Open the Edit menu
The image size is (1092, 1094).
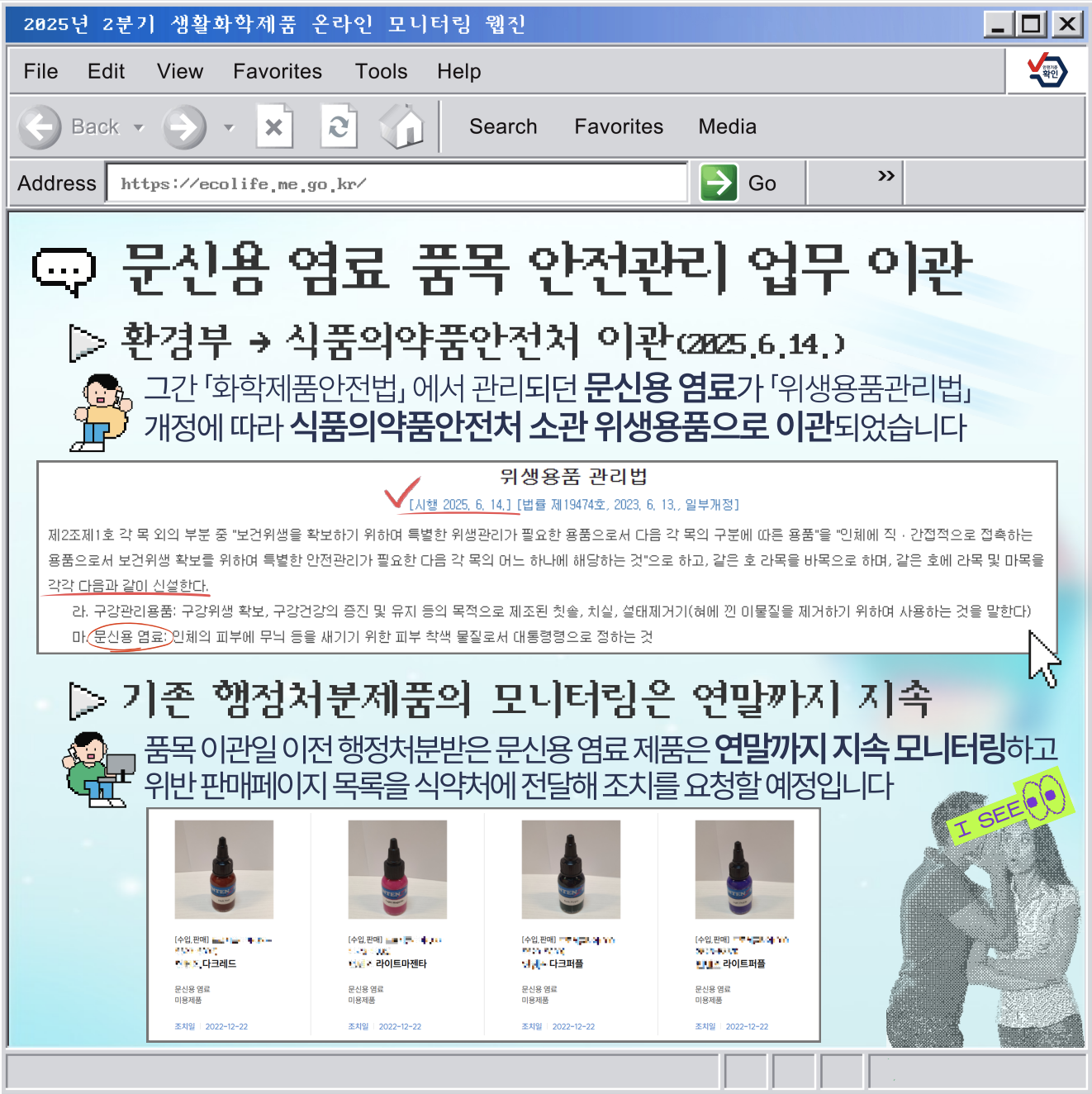tap(106, 72)
